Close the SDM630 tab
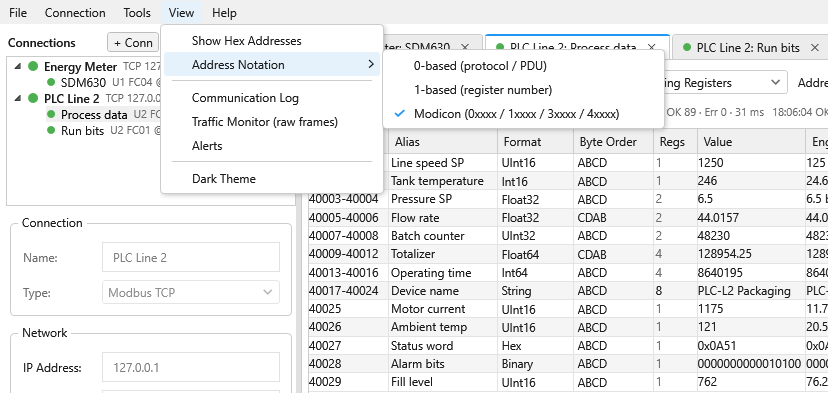The height and width of the screenshot is (393, 828). click(x=465, y=48)
